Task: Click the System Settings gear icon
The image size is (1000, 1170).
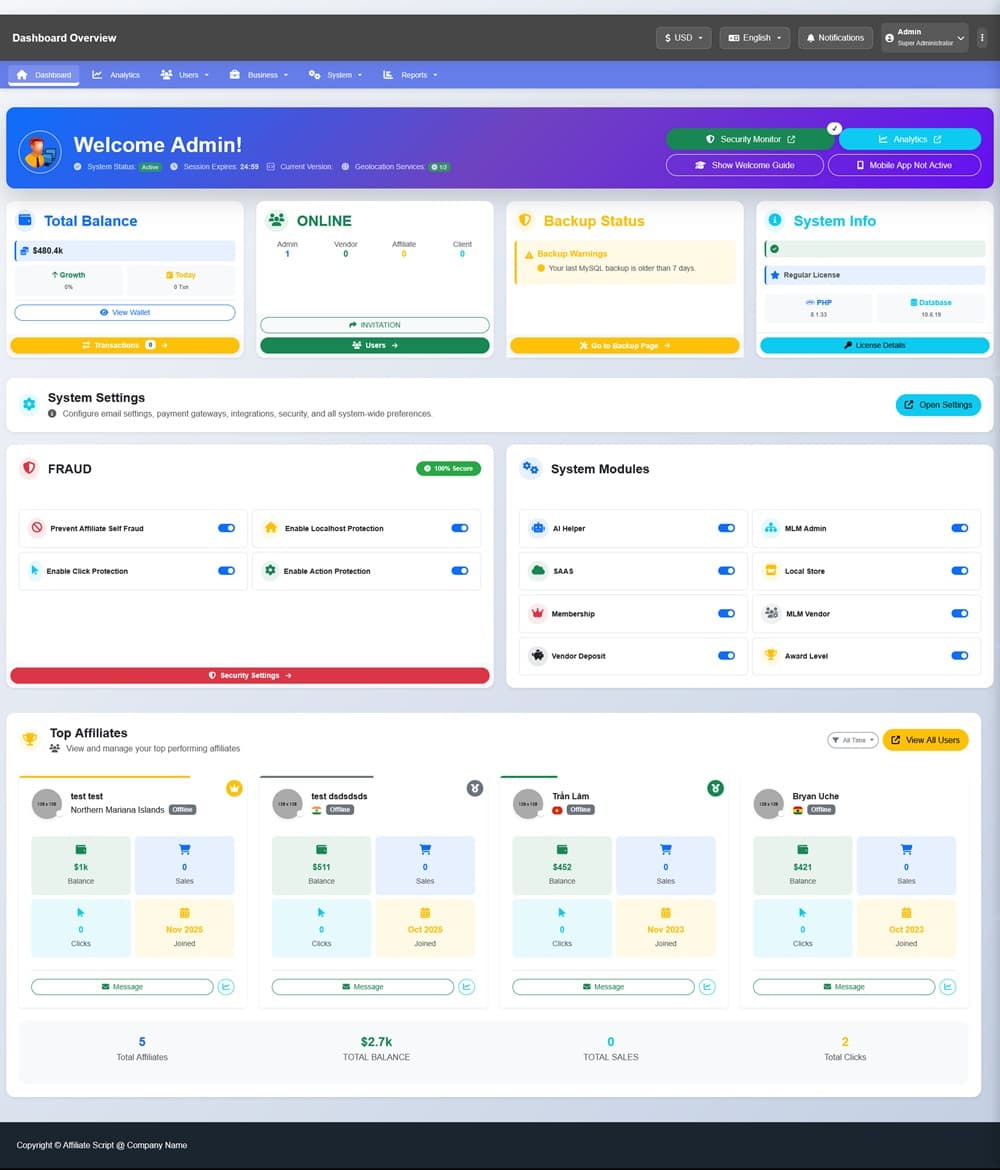Action: pos(29,405)
